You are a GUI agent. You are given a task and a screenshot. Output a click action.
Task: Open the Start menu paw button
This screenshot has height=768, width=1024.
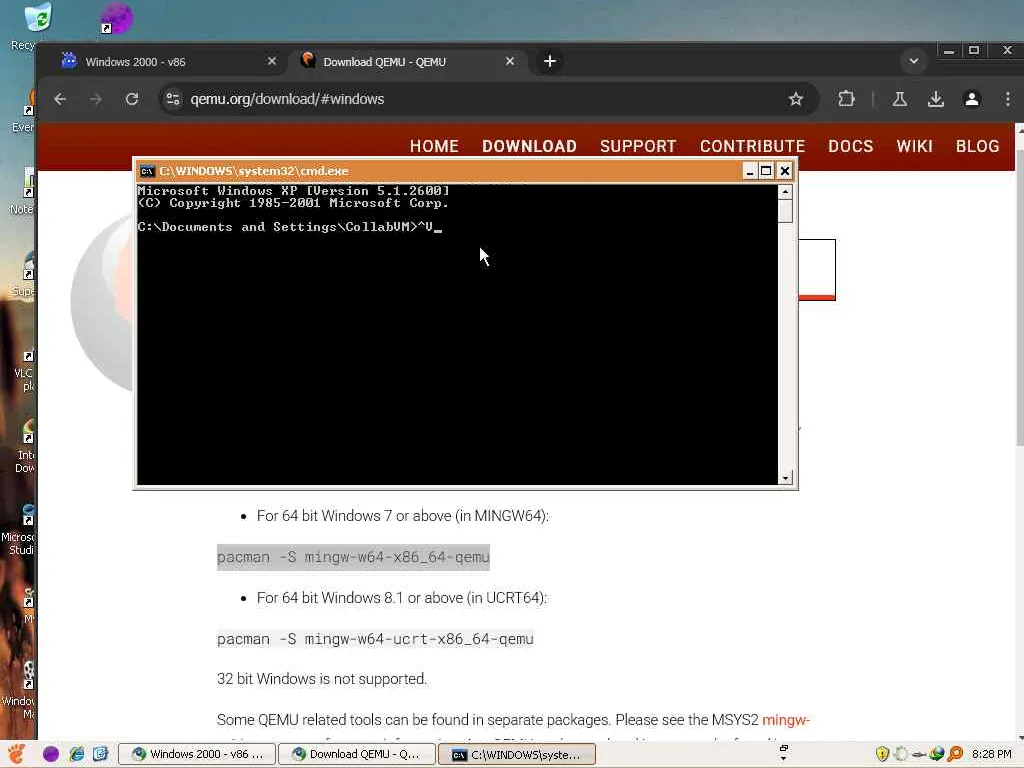click(x=16, y=754)
